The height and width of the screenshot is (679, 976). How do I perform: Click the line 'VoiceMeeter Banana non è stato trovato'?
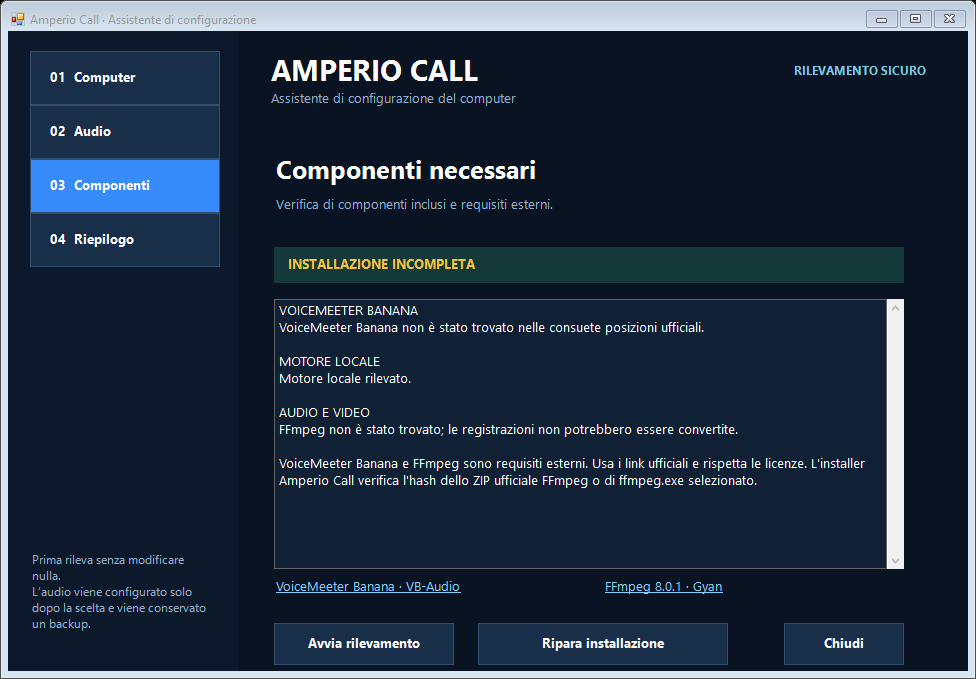[492, 327]
